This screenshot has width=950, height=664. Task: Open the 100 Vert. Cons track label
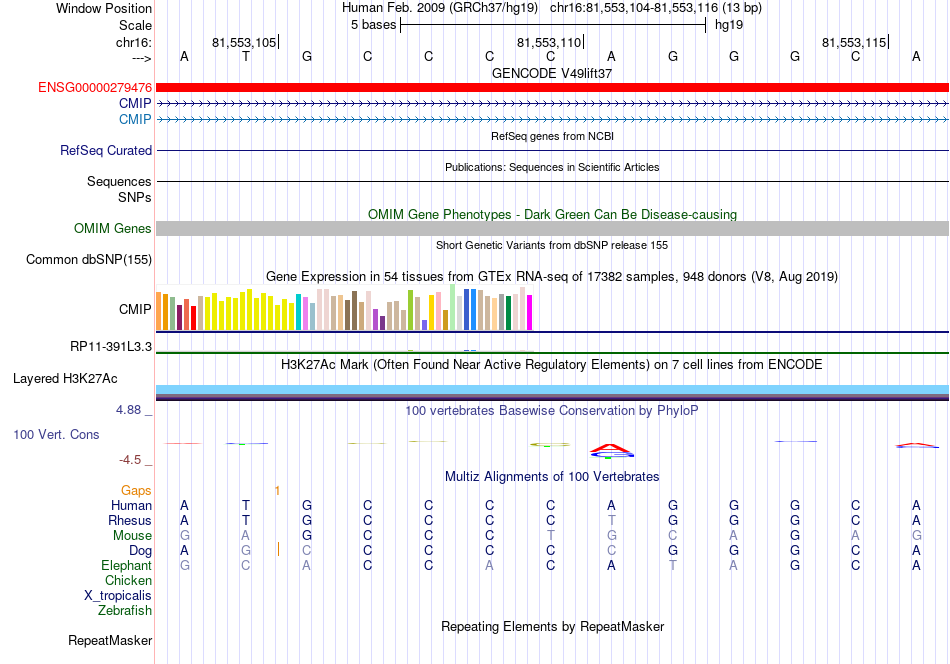click(x=56, y=434)
